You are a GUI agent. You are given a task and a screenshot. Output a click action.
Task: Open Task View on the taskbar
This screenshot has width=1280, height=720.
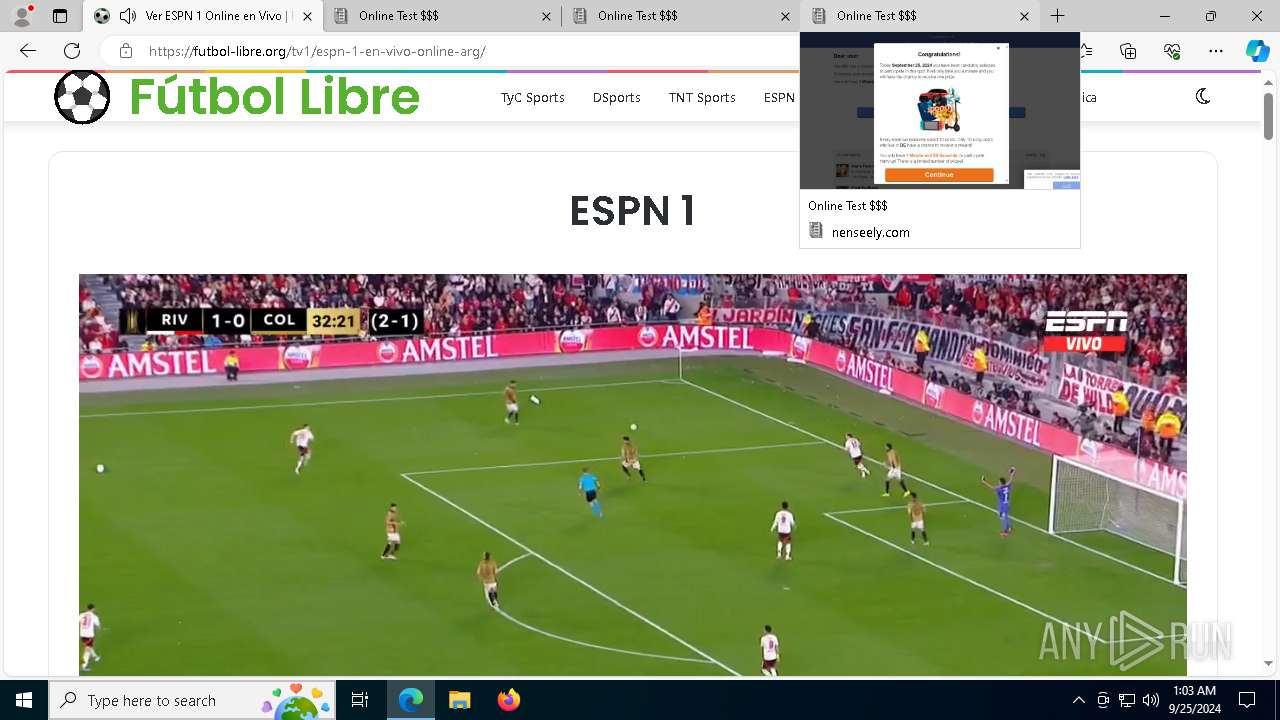pos(360,700)
